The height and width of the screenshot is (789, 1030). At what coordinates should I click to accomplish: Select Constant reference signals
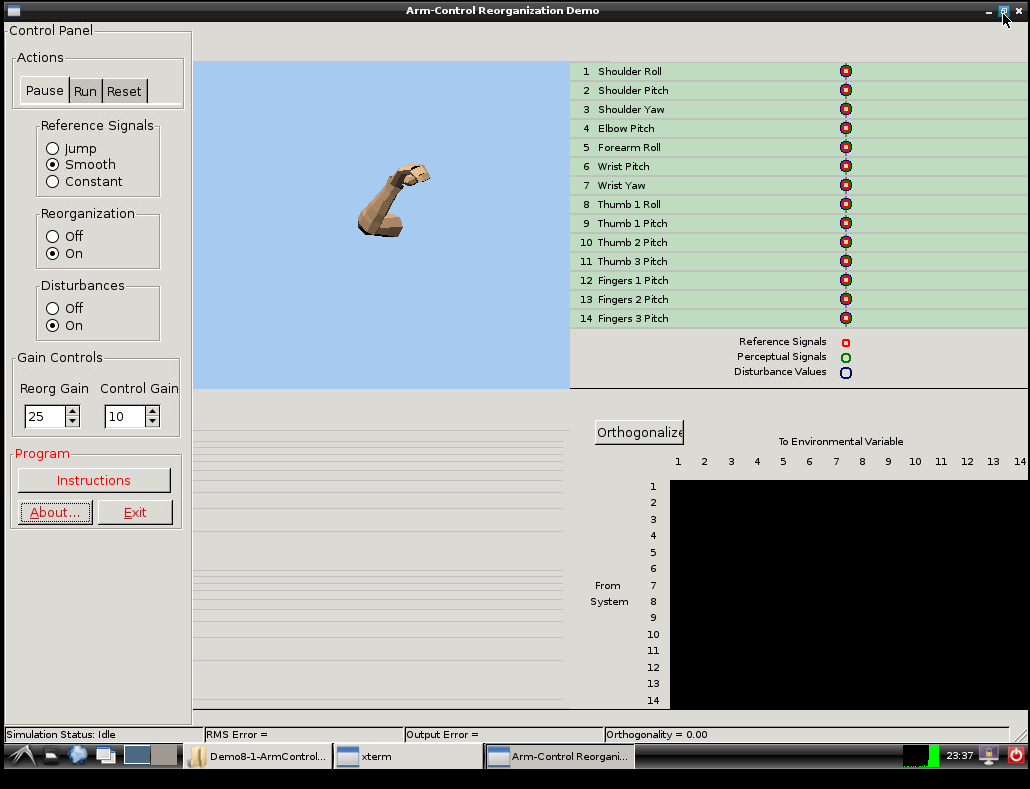(53, 182)
